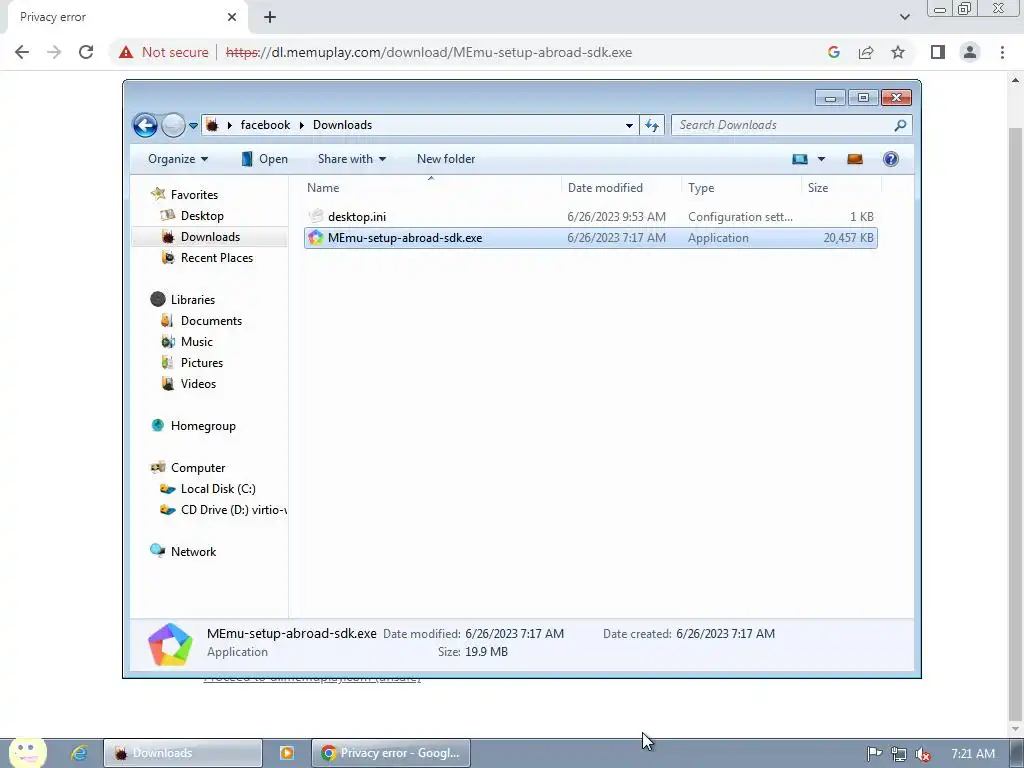The image size is (1024, 768).
Task: Click Explorer back arrow button
Action: click(x=145, y=125)
